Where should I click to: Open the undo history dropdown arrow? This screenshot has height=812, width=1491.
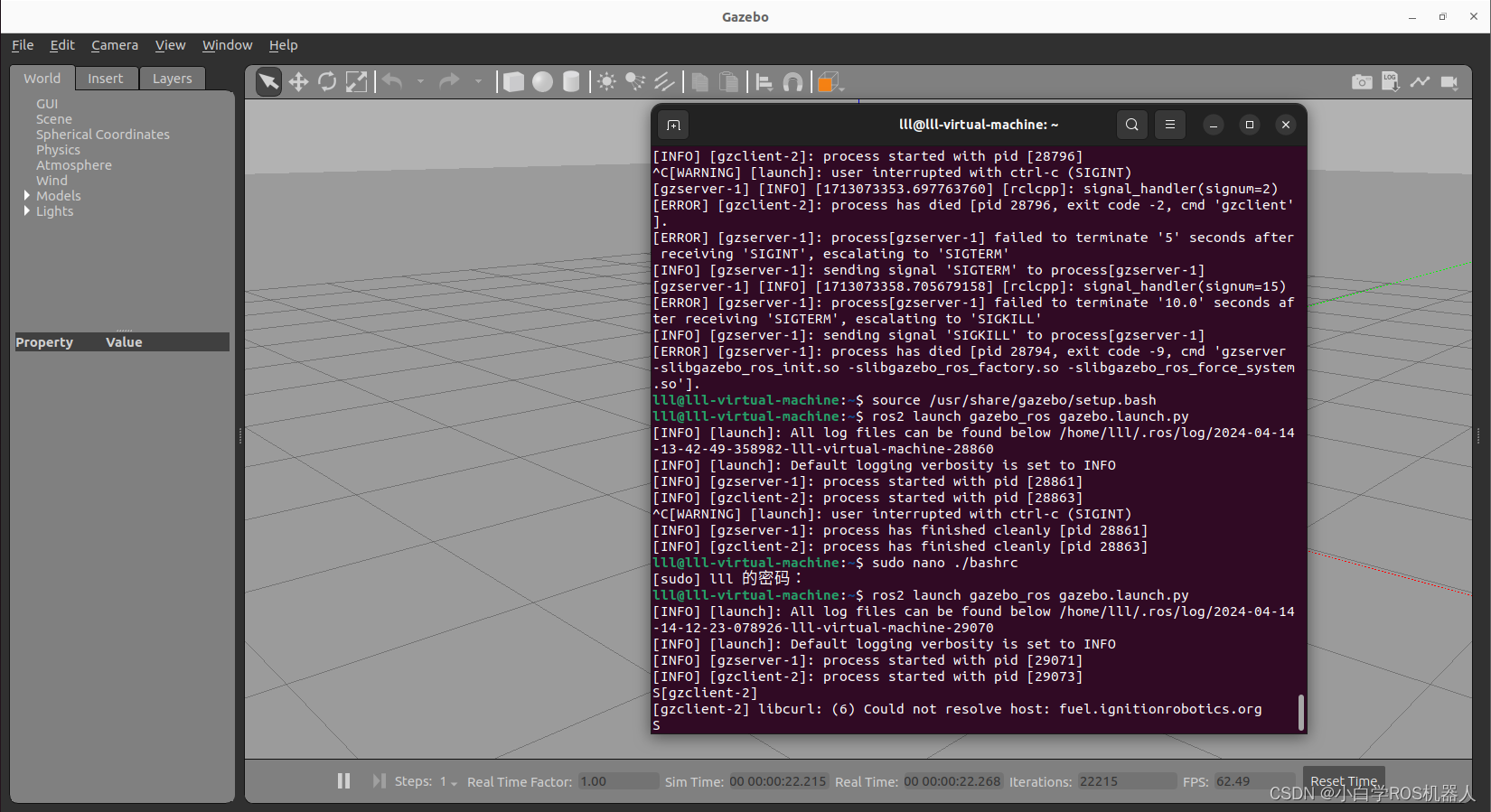click(420, 82)
